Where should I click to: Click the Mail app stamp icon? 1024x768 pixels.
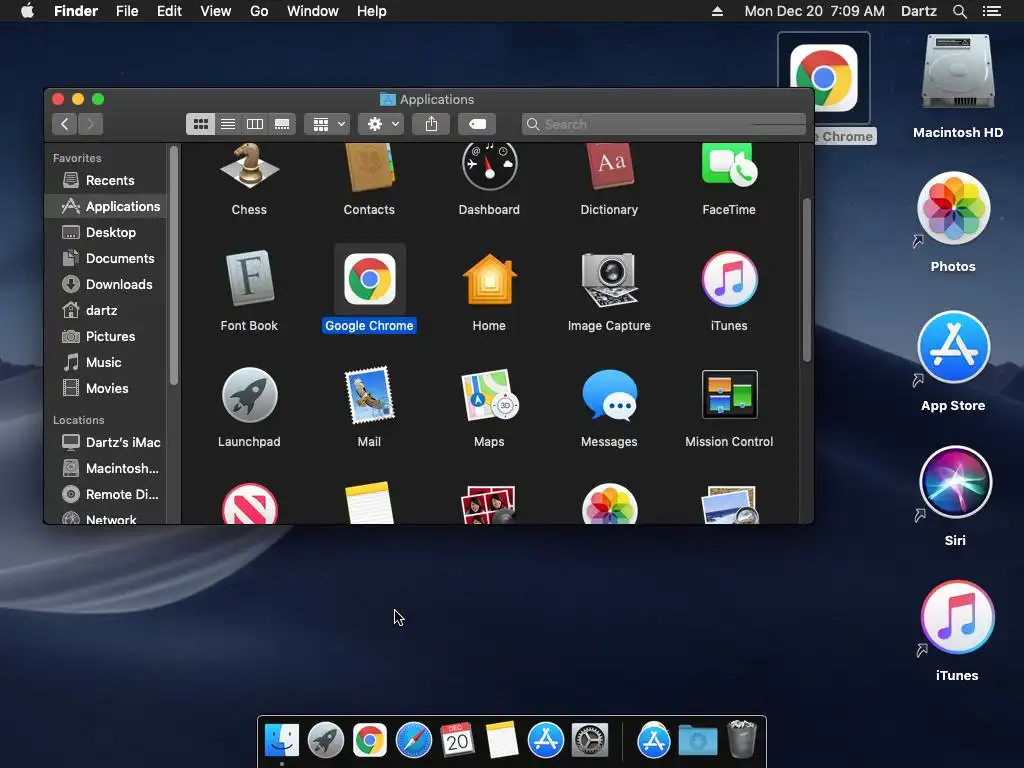tap(369, 395)
